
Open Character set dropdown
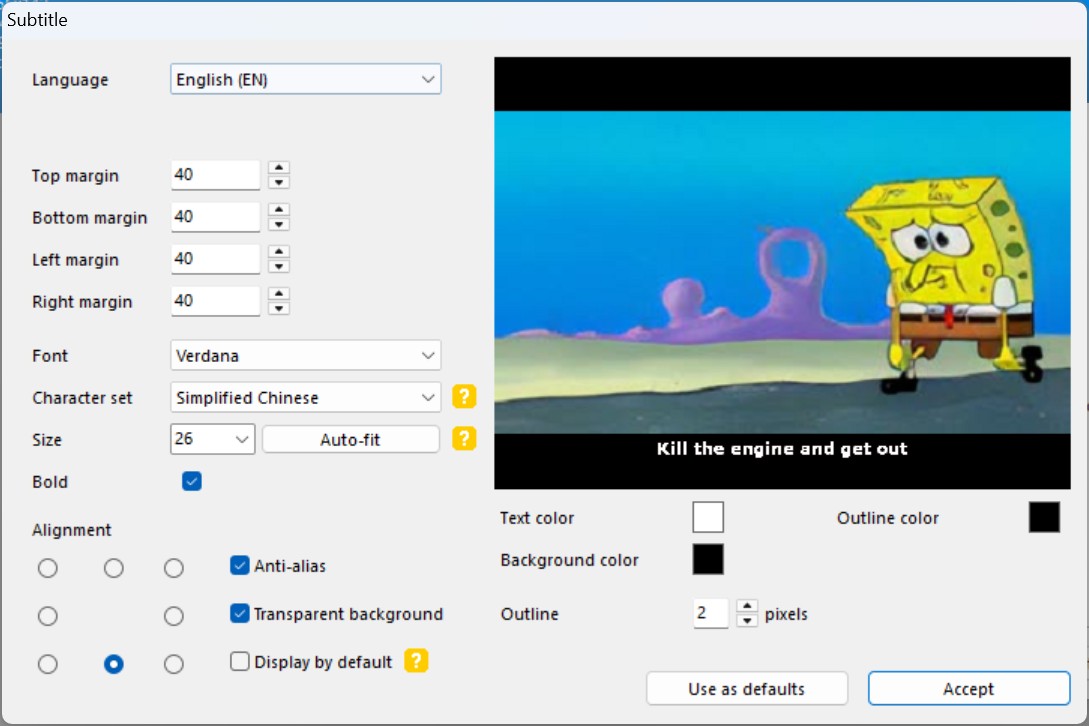305,397
